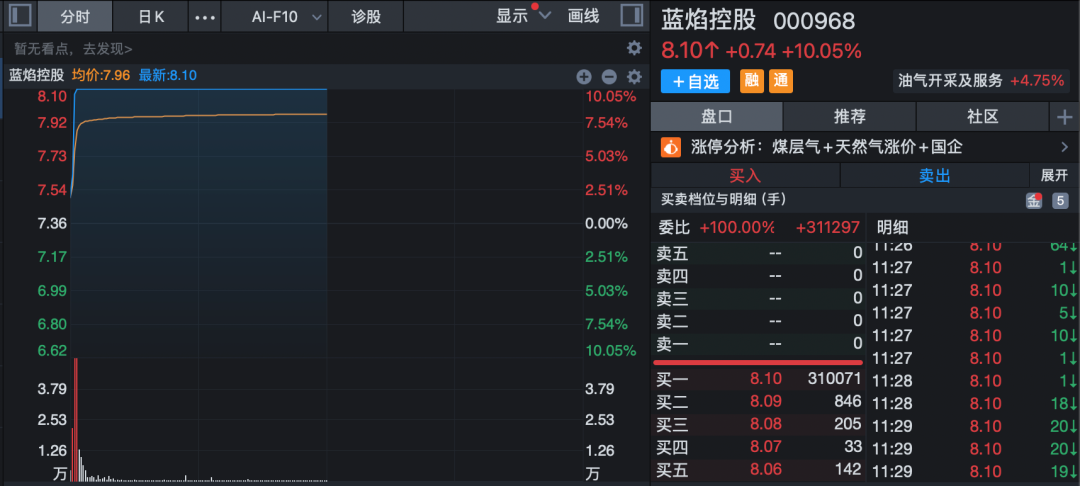This screenshot has width=1080, height=486.
Task: Click the orange 通 connect badge
Action: click(x=781, y=81)
